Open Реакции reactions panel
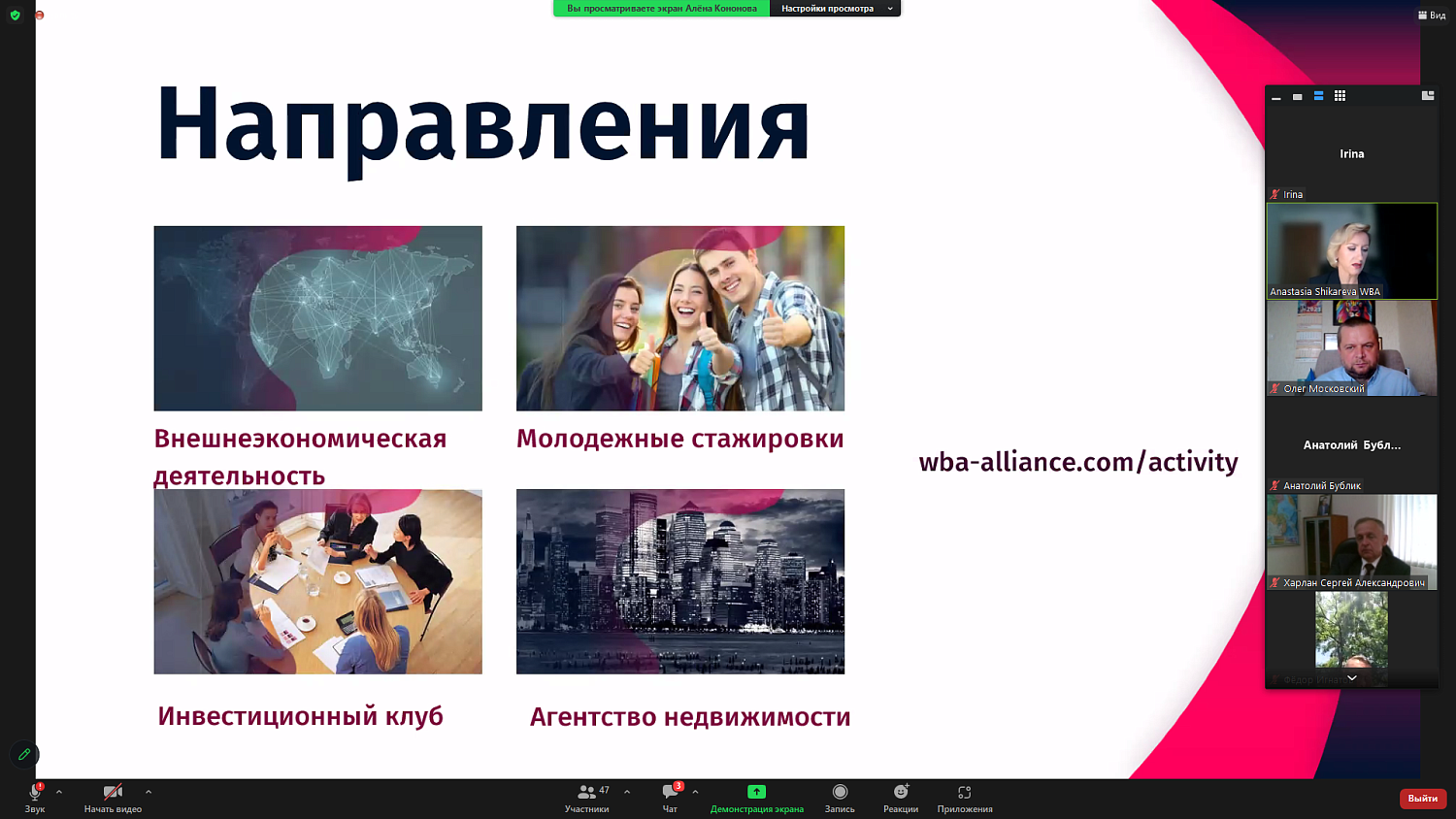 coord(898,796)
